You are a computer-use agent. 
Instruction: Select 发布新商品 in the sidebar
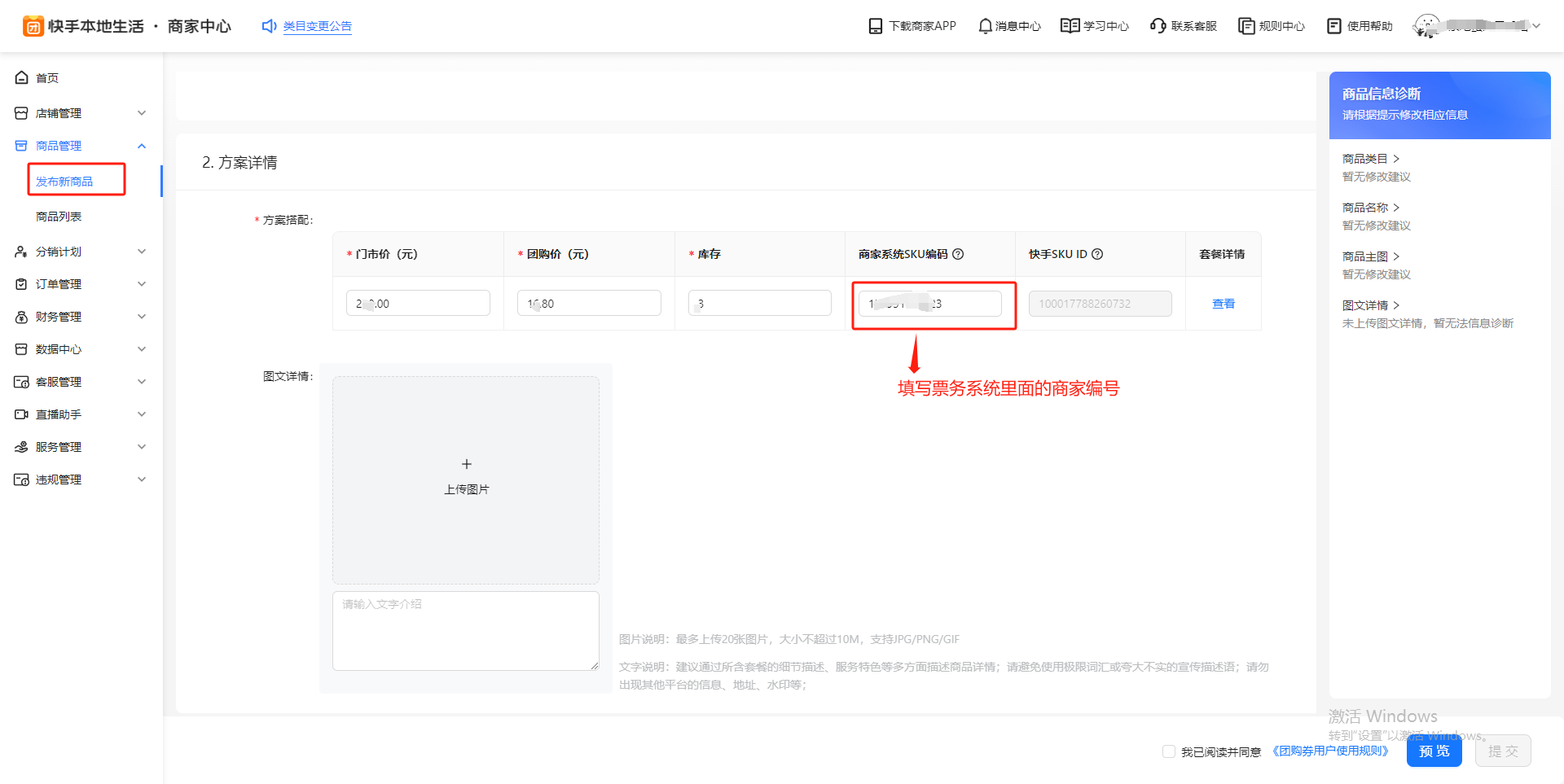(64, 182)
